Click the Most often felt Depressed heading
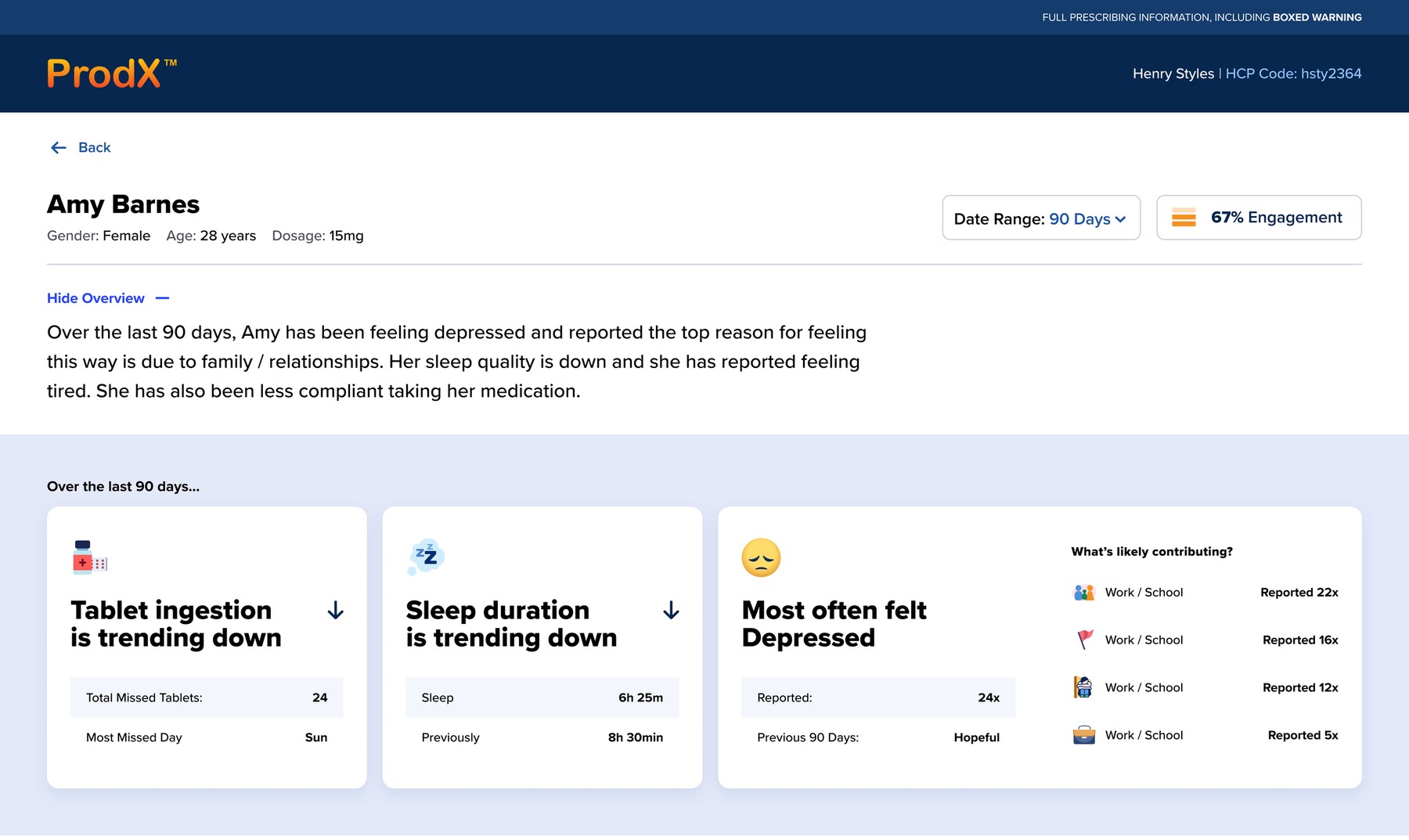Image resolution: width=1409 pixels, height=840 pixels. coord(834,624)
